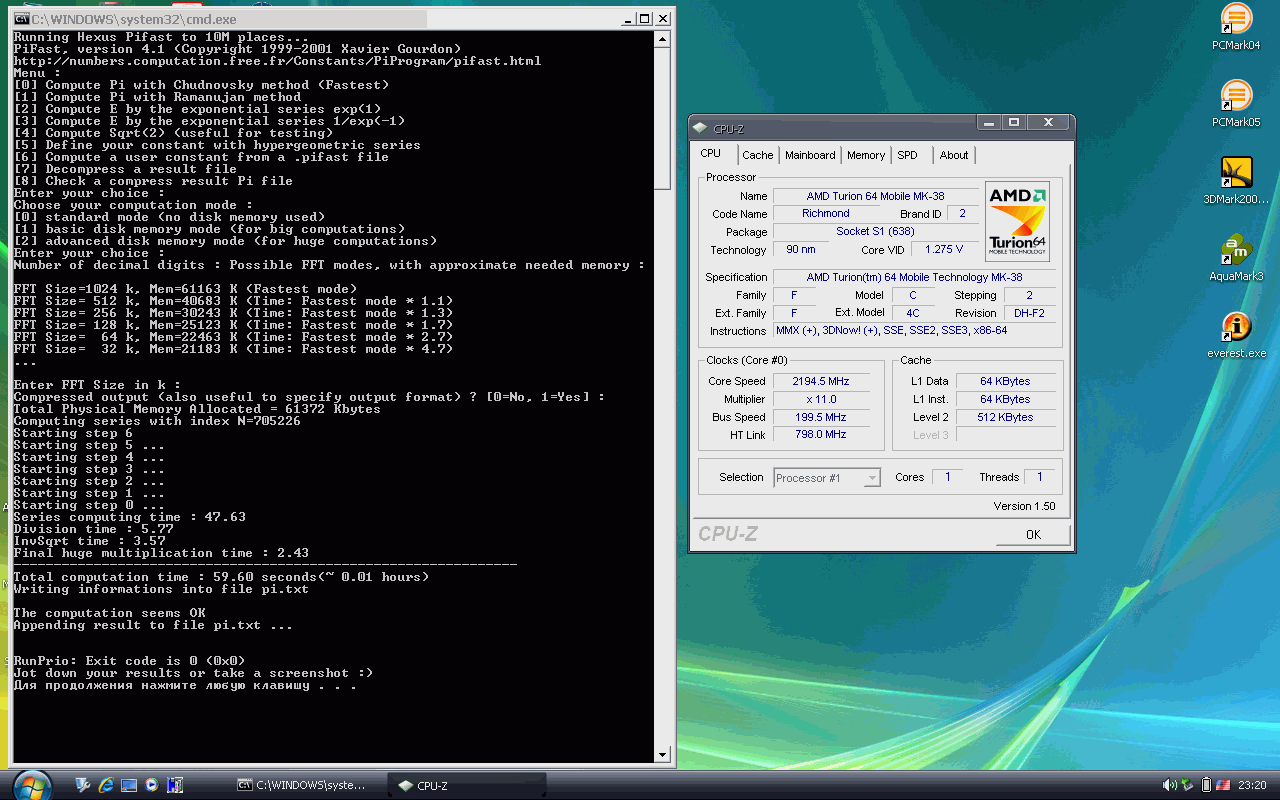
Task: Select the About tab in CPU-Z
Action: click(954, 155)
